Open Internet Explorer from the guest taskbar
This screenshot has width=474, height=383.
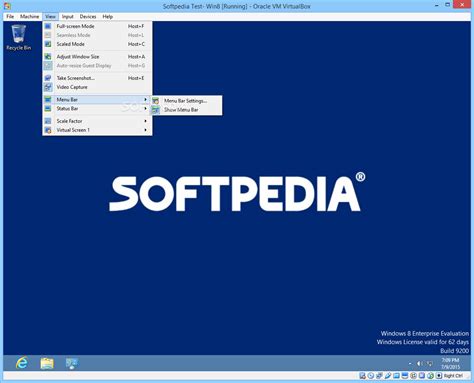[22, 363]
